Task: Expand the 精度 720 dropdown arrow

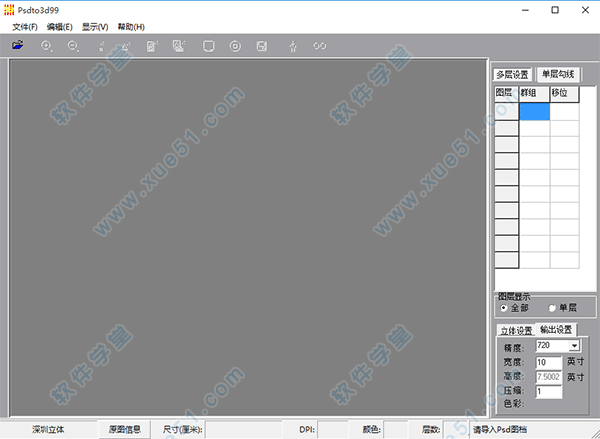Action: click(x=574, y=346)
